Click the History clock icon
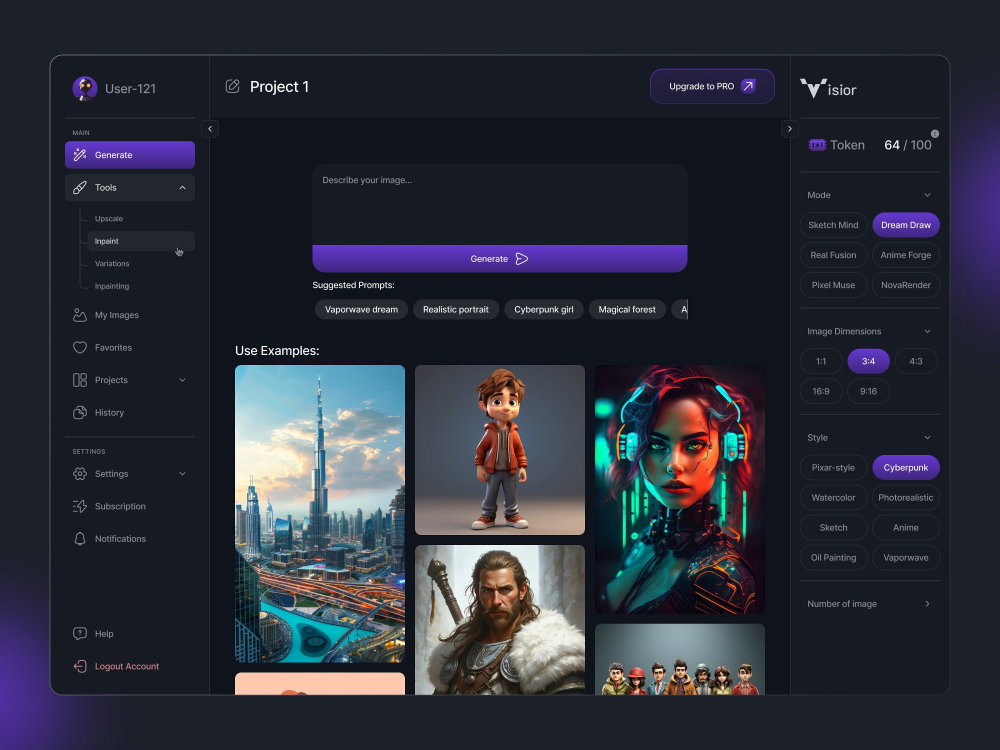Image resolution: width=1000 pixels, height=750 pixels. coord(80,413)
